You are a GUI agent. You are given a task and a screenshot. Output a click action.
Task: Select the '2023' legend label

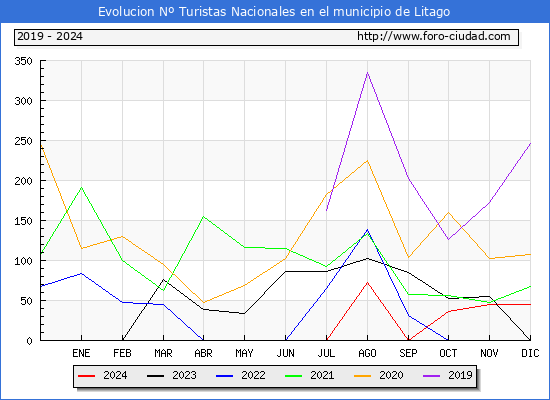tap(184, 375)
